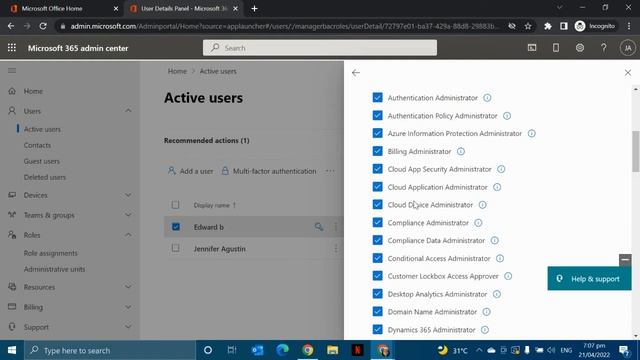Close the user details panel

[x=628, y=73]
